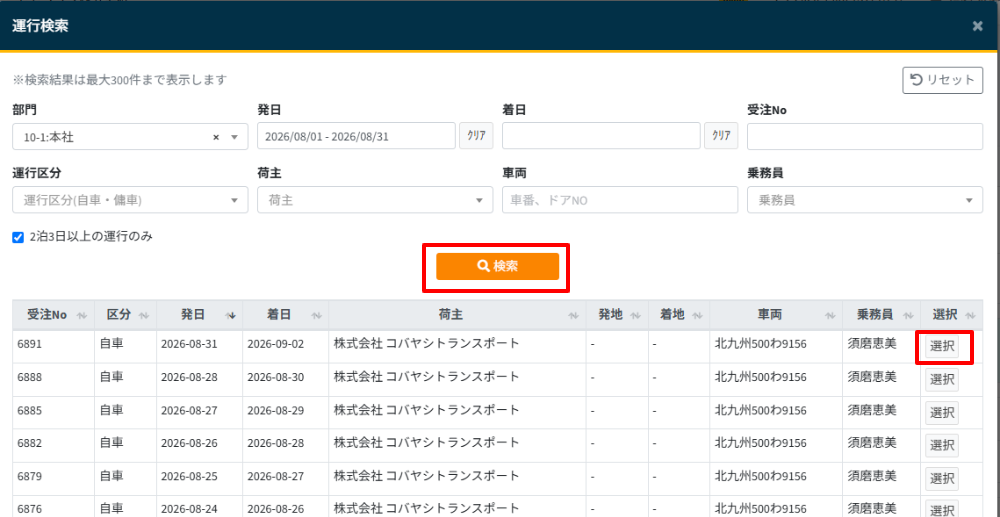The width and height of the screenshot is (1000, 517).
Task: Sort the table by the 発日 column header
Action: pyautogui.click(x=199, y=315)
